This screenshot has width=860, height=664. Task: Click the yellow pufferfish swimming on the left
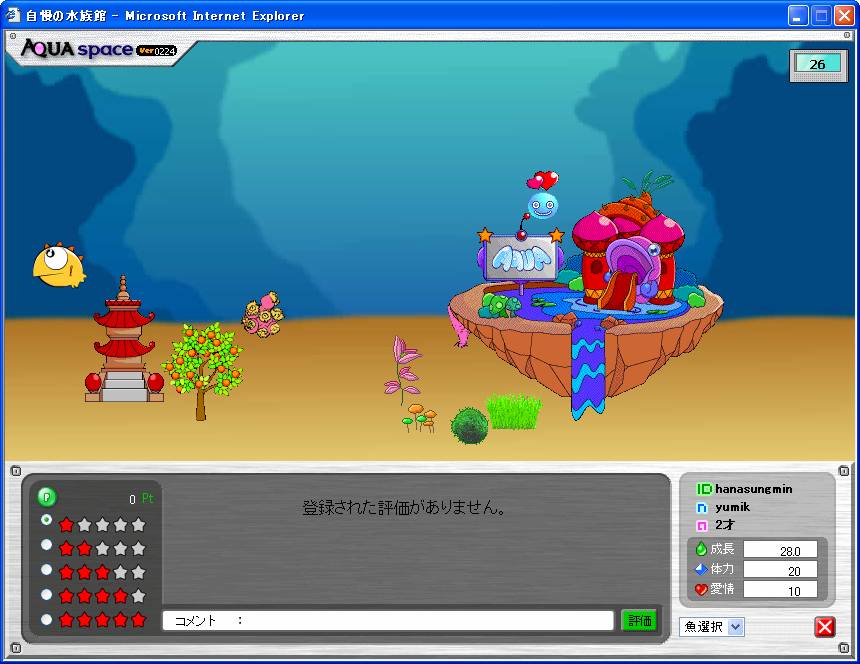pos(57,265)
